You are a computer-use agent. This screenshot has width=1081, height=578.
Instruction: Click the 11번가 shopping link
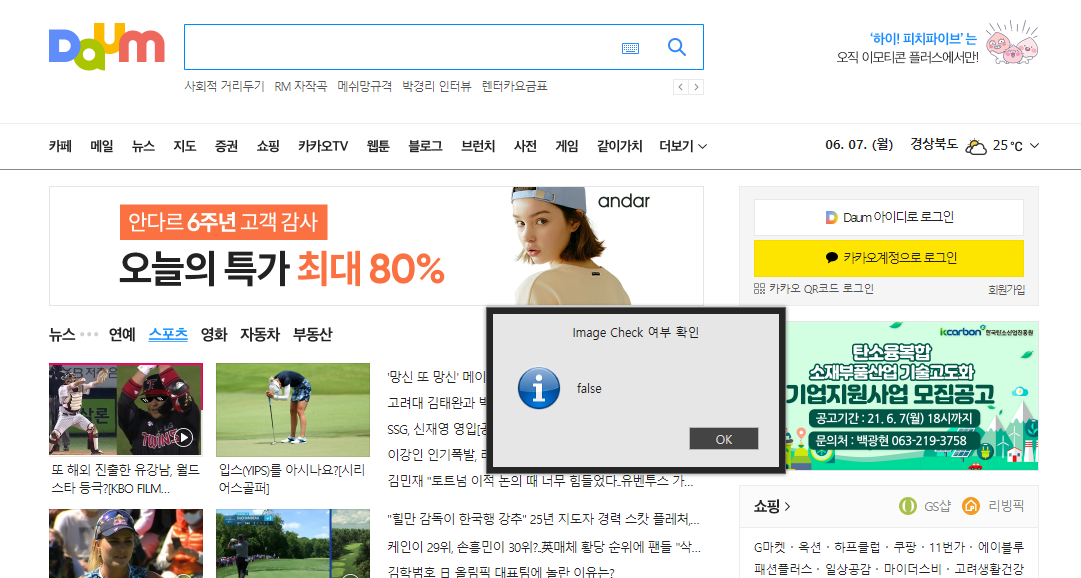tap(947, 547)
